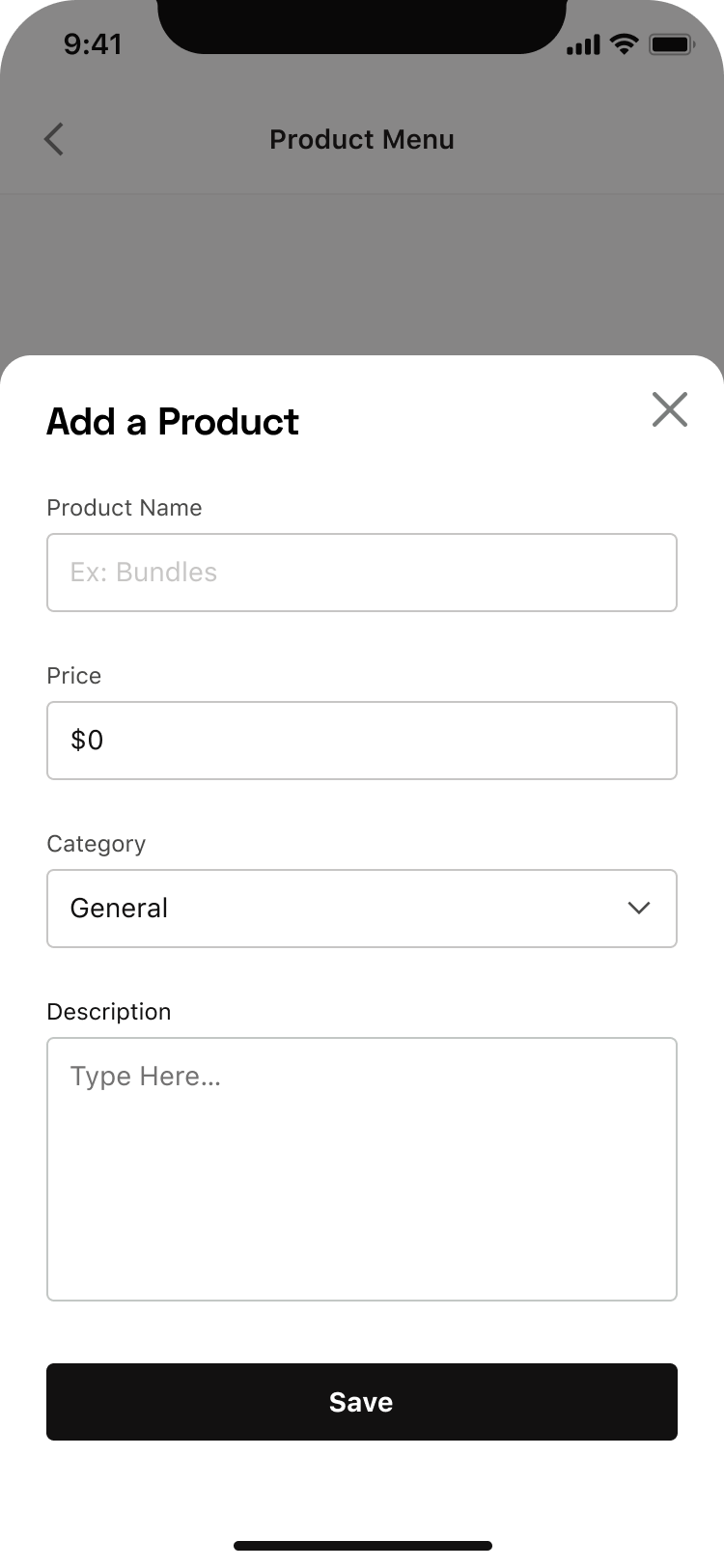Tap the battery indicator icon
Image resolution: width=724 pixels, height=1568 pixels.
click(671, 44)
